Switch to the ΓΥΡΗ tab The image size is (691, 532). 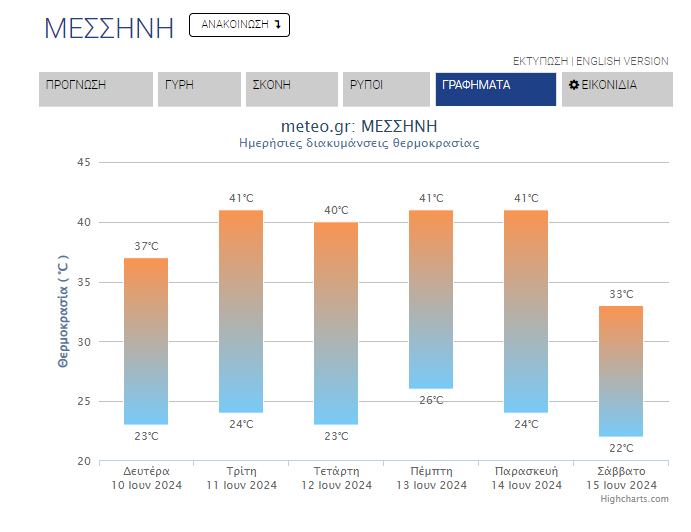199,89
